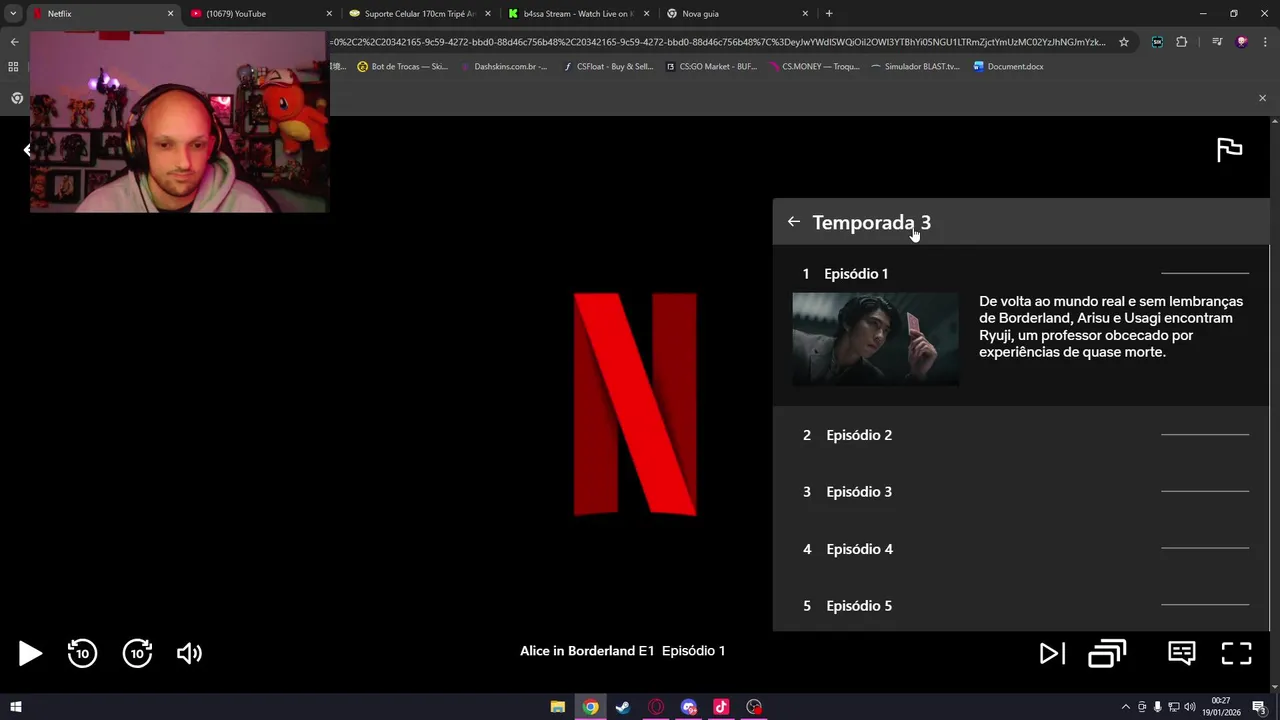Play the Netflix video
The height and width of the screenshot is (720, 1280).
pyautogui.click(x=30, y=653)
